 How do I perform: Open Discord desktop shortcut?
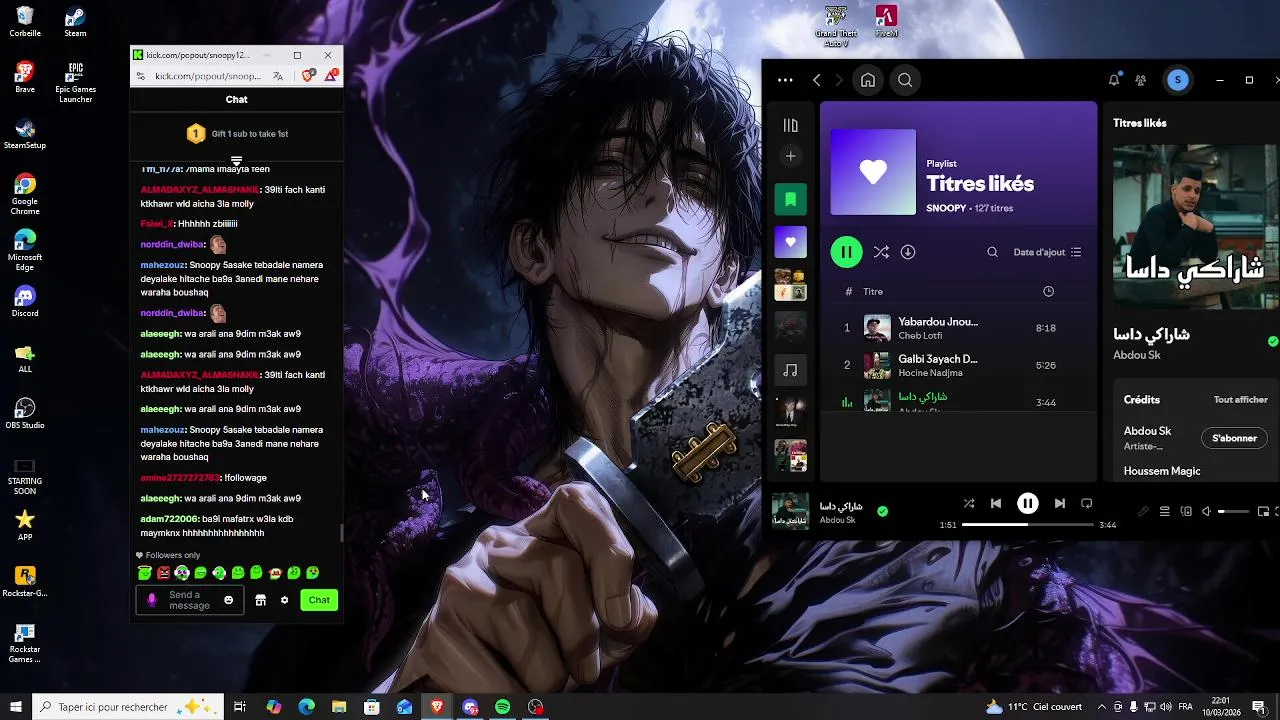(25, 301)
